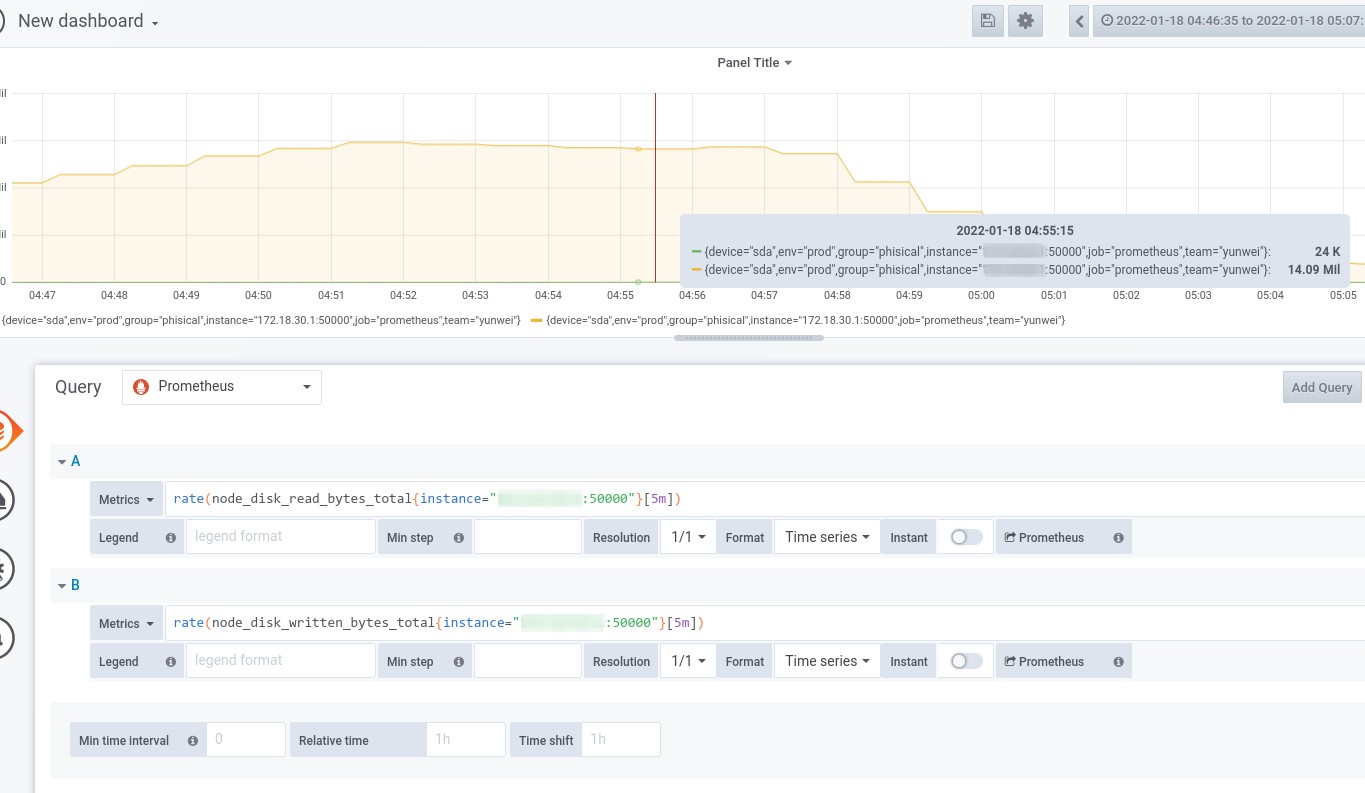Click the first legend series label below graph
Screen dimensions: 1365x793
pyautogui.click(x=261, y=320)
